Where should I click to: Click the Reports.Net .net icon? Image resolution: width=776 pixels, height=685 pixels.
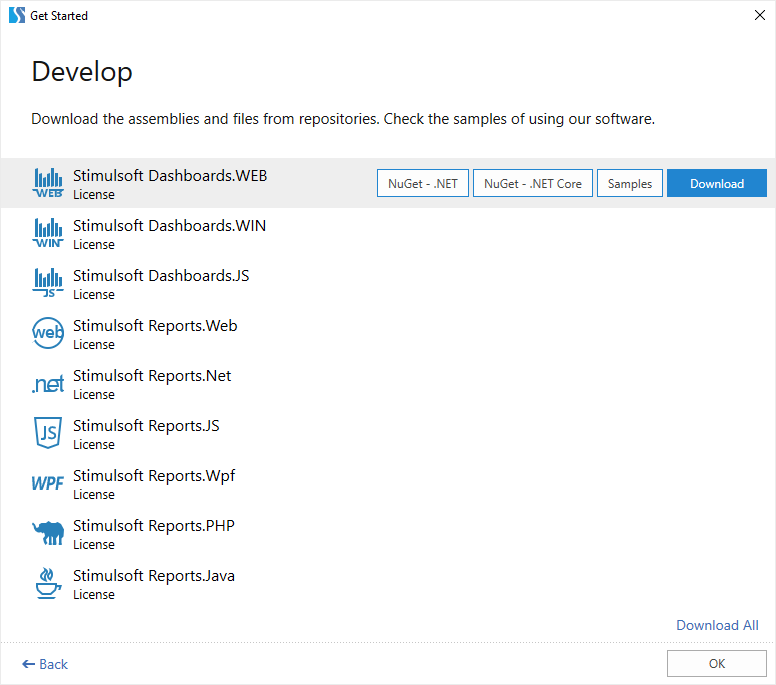(x=48, y=384)
